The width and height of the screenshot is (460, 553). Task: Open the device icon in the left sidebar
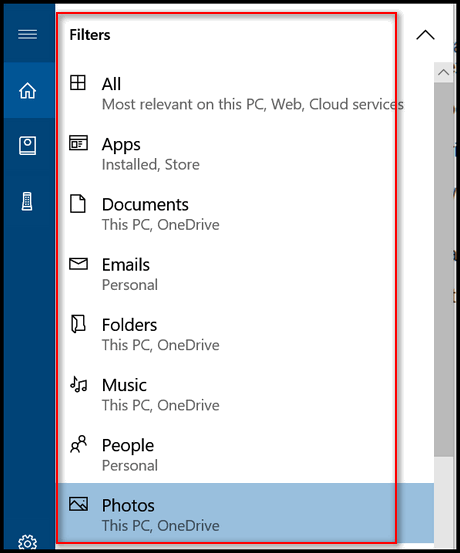27,201
